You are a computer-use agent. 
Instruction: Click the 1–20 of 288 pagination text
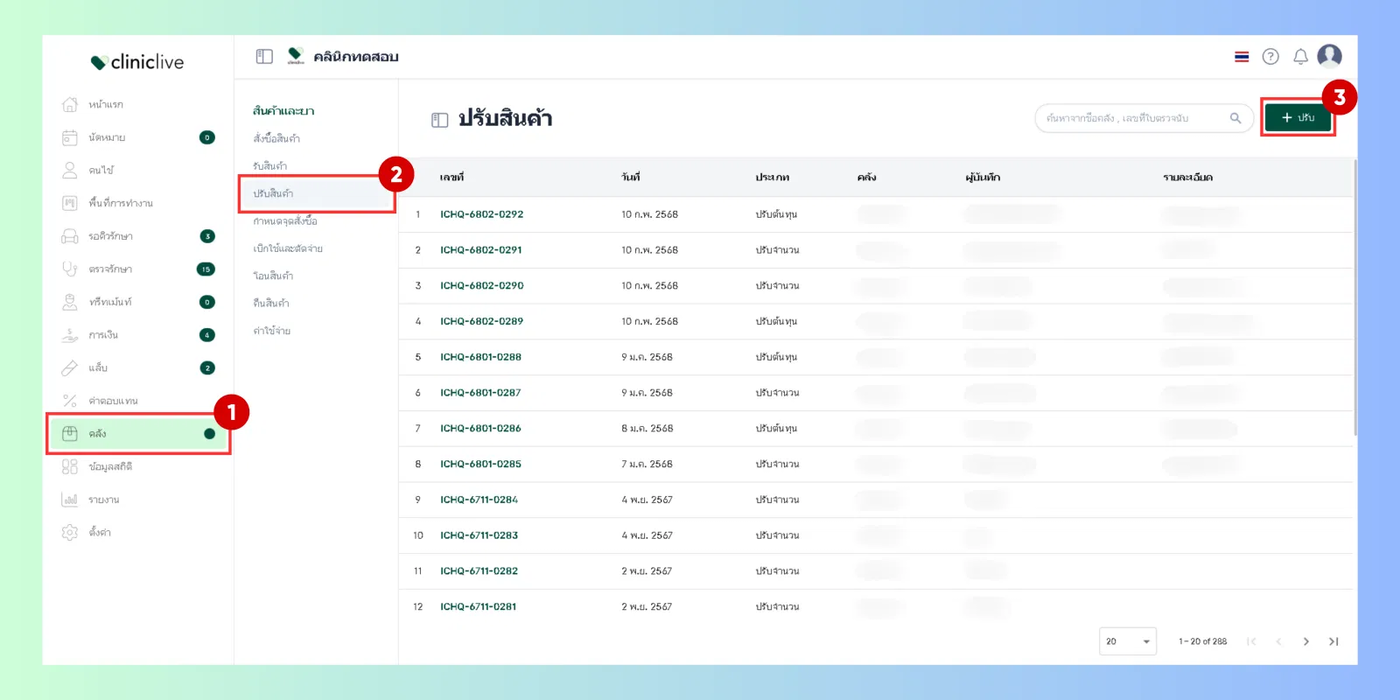pyautogui.click(x=1202, y=642)
